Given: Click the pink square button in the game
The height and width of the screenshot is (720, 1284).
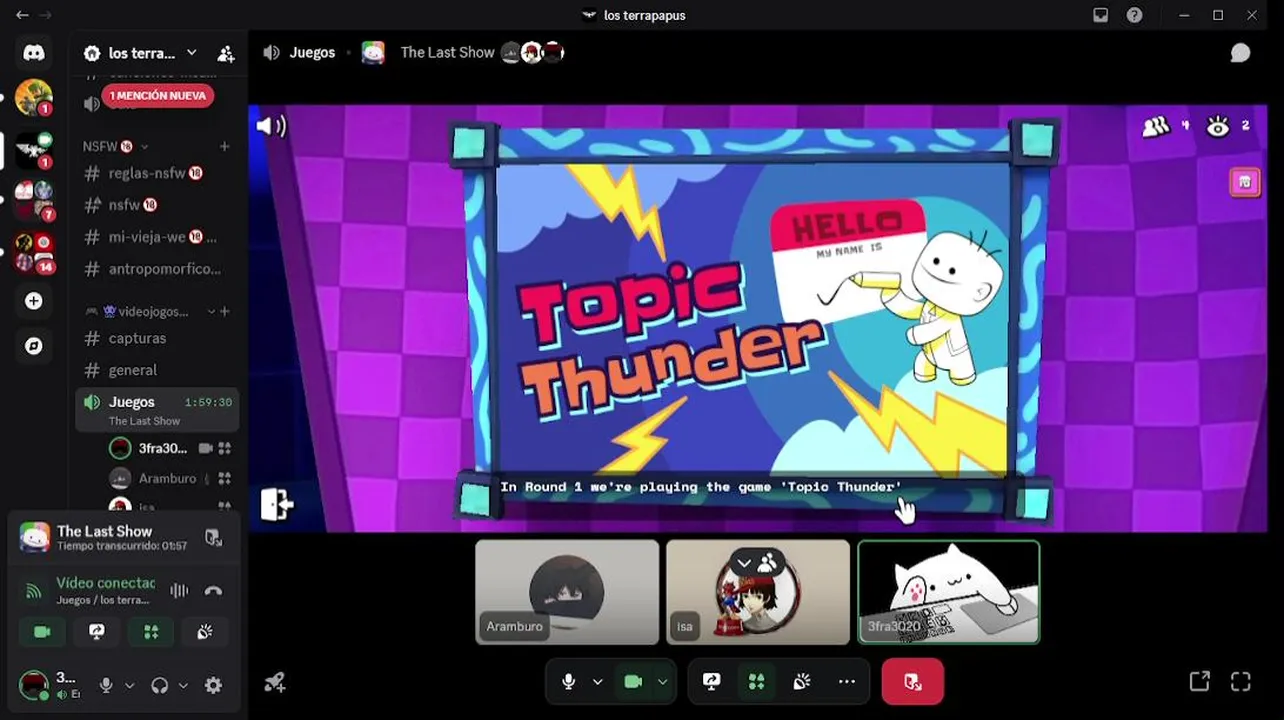Looking at the screenshot, I should [x=1245, y=182].
